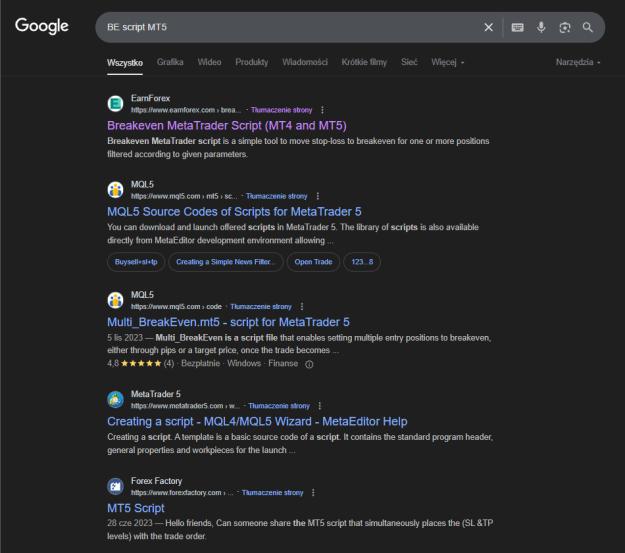Click the earnforex.com URL breadcrumb
The image size is (625, 553).
(186, 110)
